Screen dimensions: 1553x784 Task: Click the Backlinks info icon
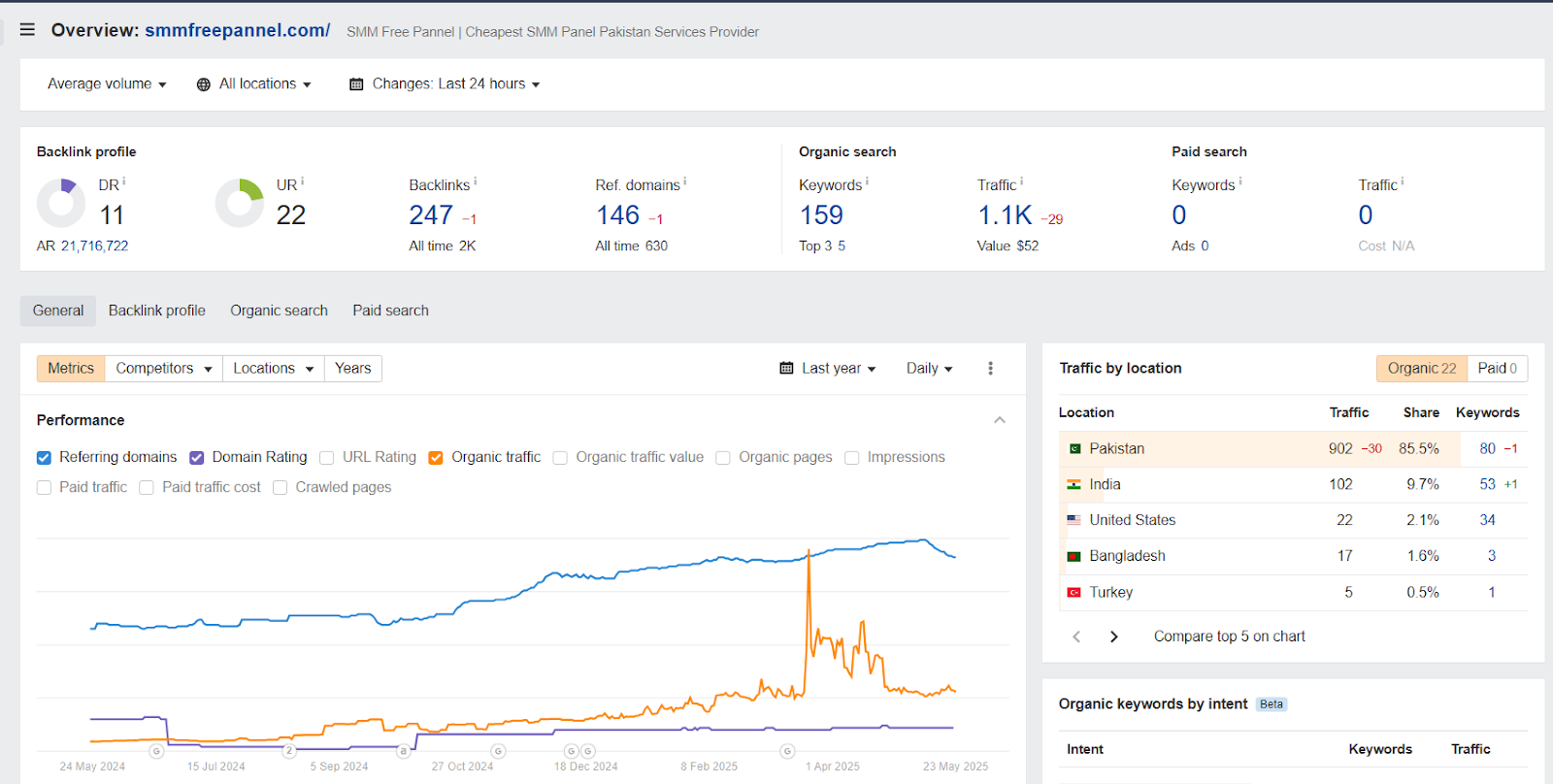pos(476,181)
